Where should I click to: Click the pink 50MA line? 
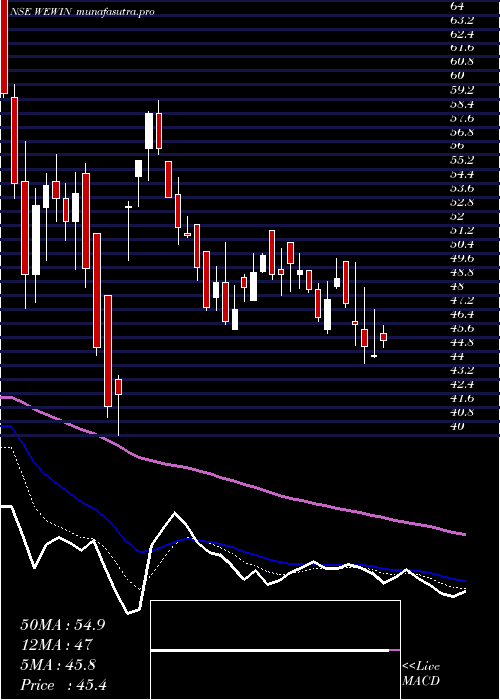coord(232,481)
